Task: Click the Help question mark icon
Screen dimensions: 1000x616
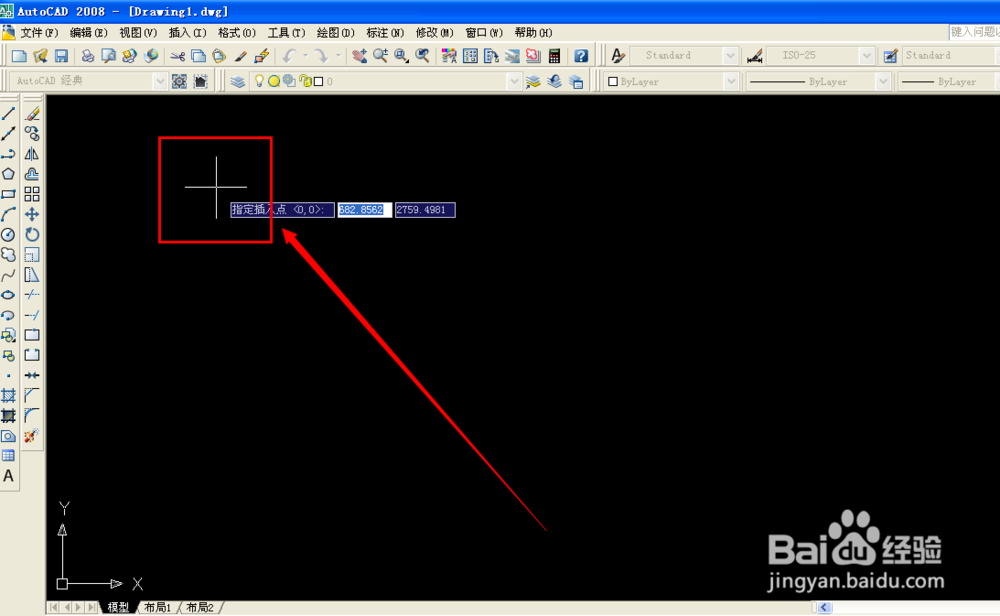Action: [580, 56]
